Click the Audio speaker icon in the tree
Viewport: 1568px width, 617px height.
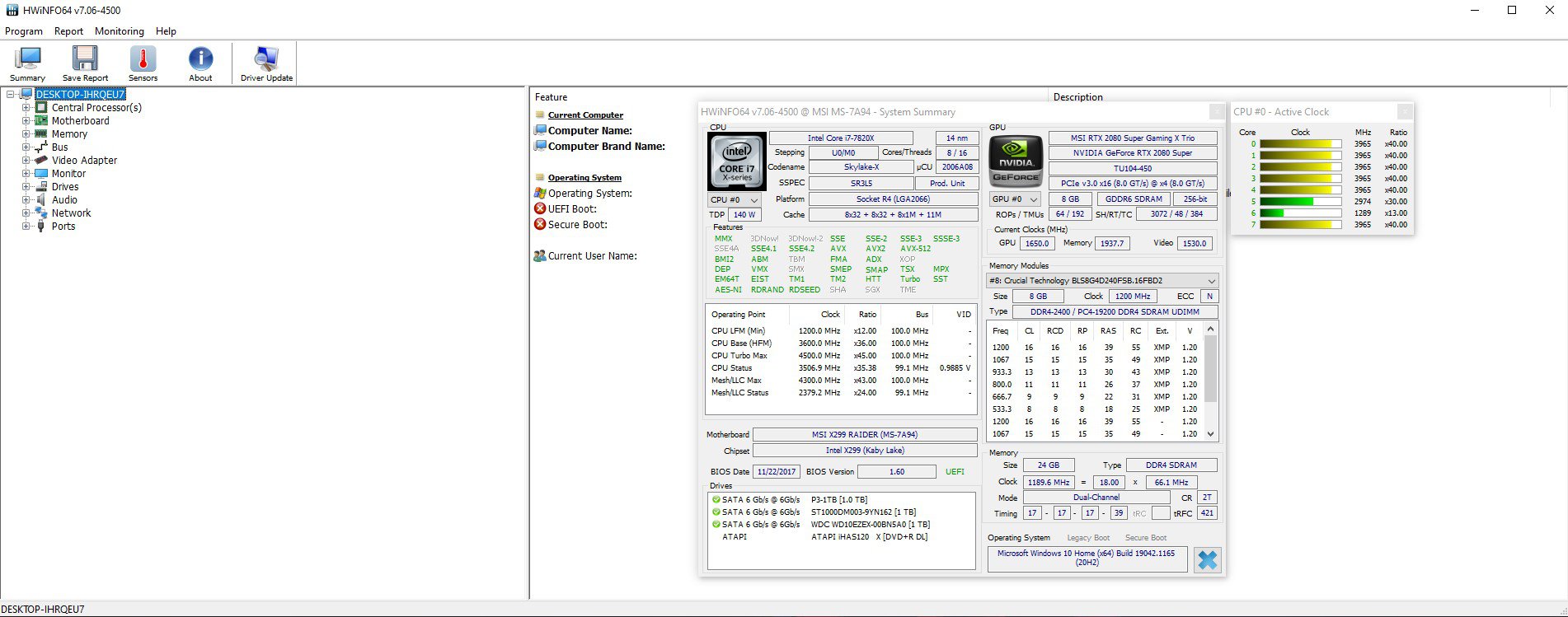click(x=41, y=199)
